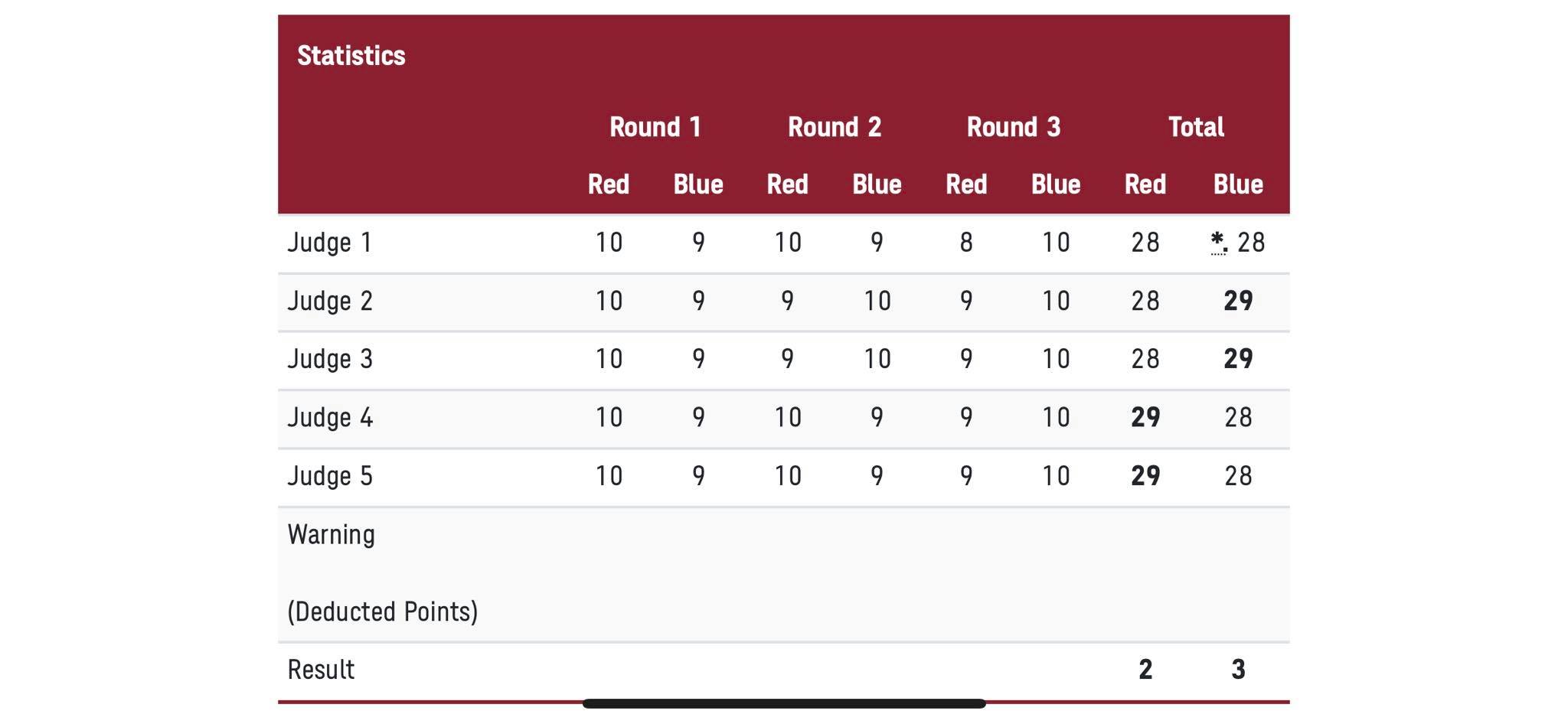
Task: Select the Judge 2 row label
Action: coord(329,301)
